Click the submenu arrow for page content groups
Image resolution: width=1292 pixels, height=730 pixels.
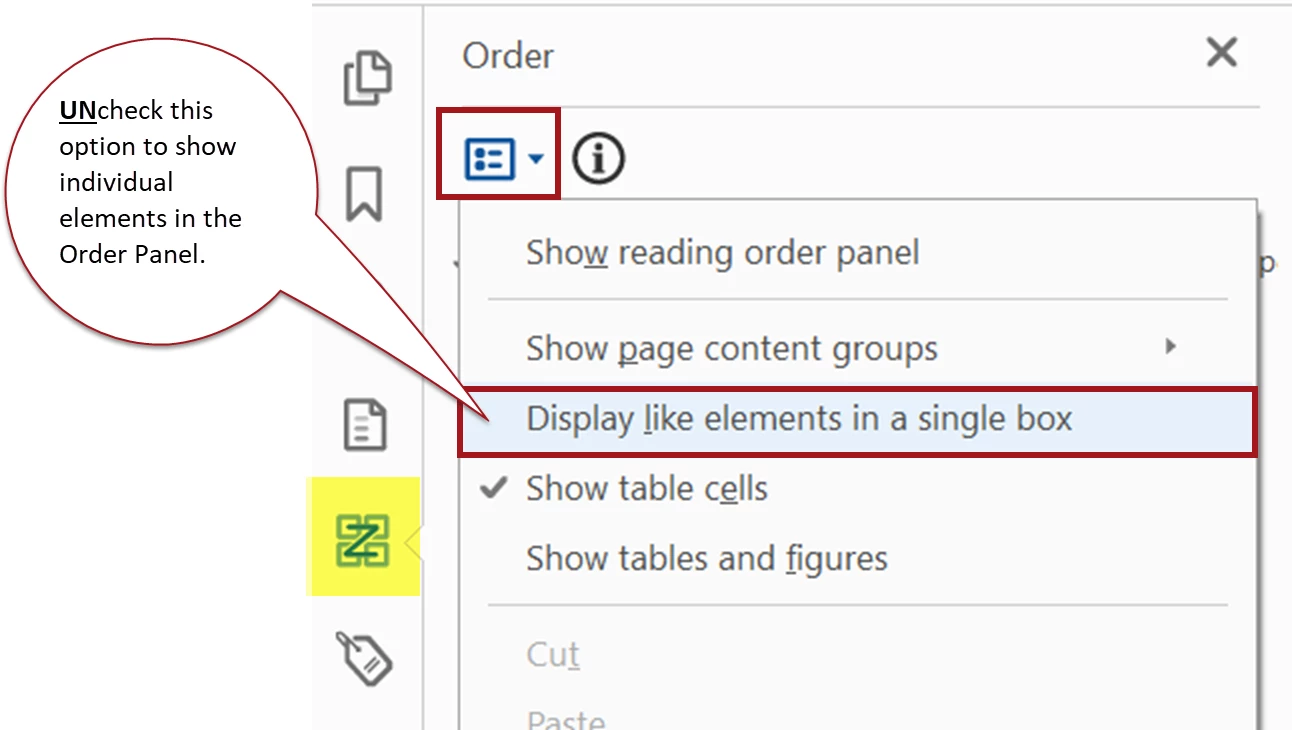point(1170,347)
